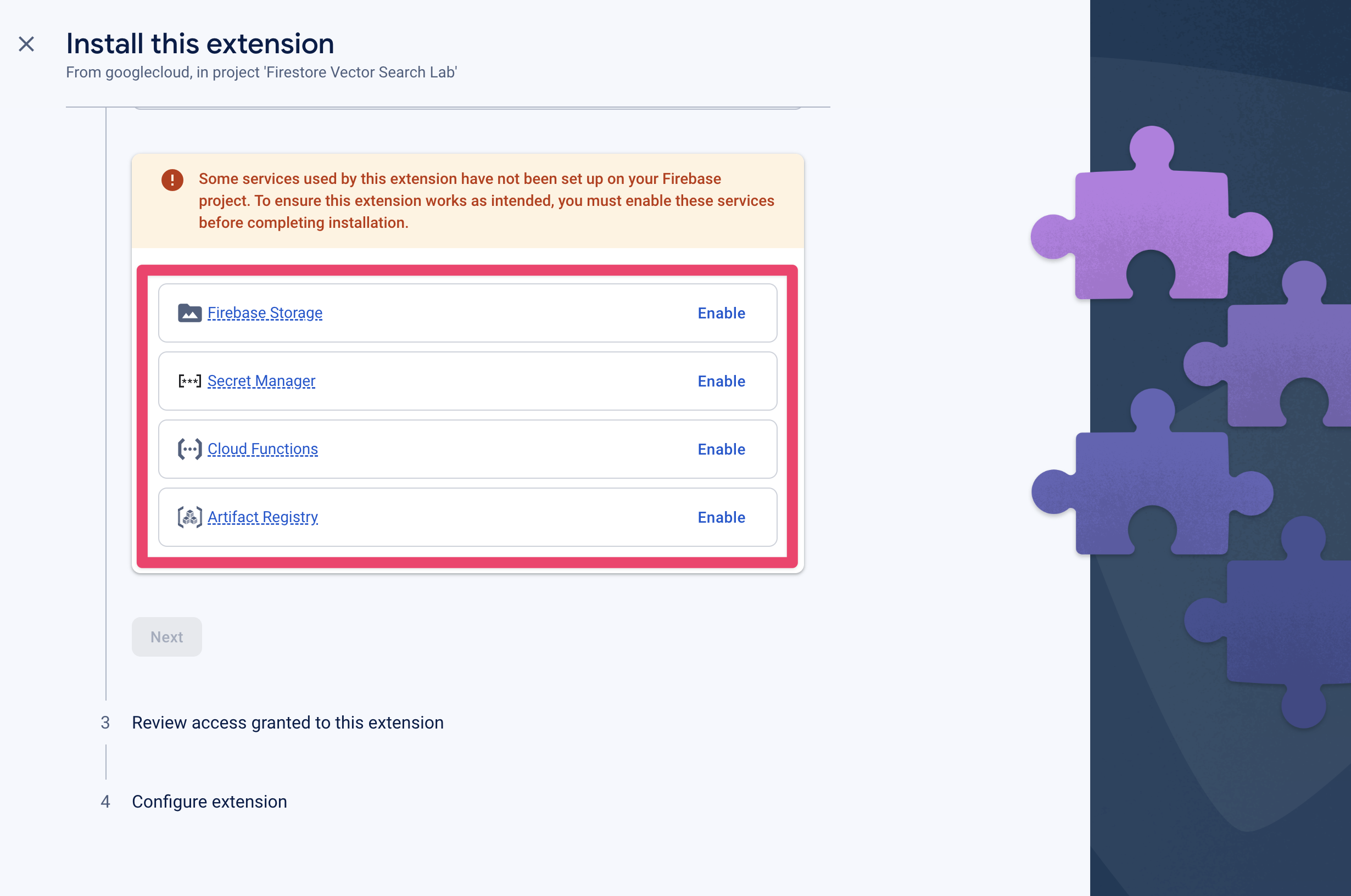Open the Firebase Storage link
The height and width of the screenshot is (896, 1351).
pos(264,313)
